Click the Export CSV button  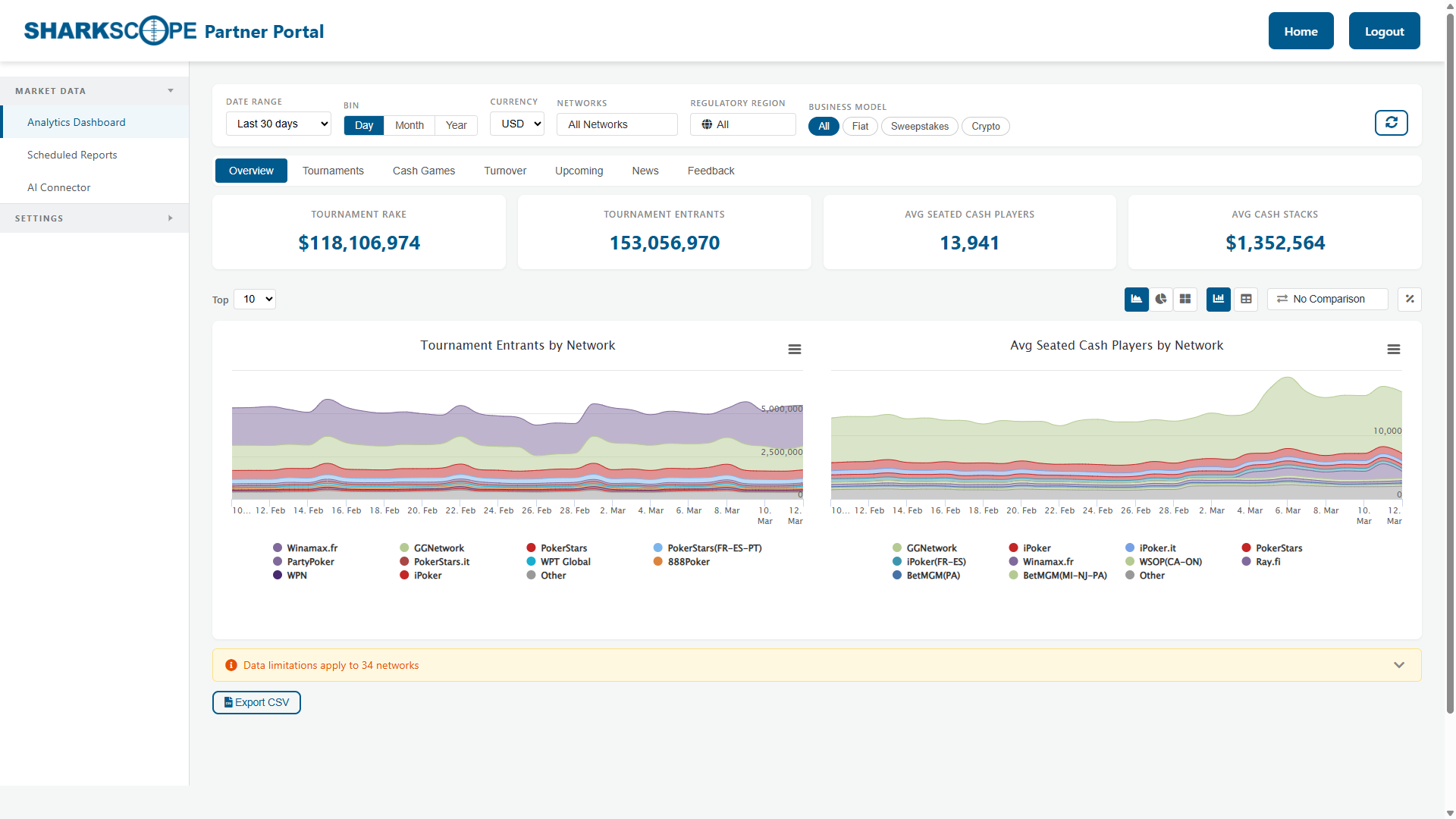tap(256, 702)
